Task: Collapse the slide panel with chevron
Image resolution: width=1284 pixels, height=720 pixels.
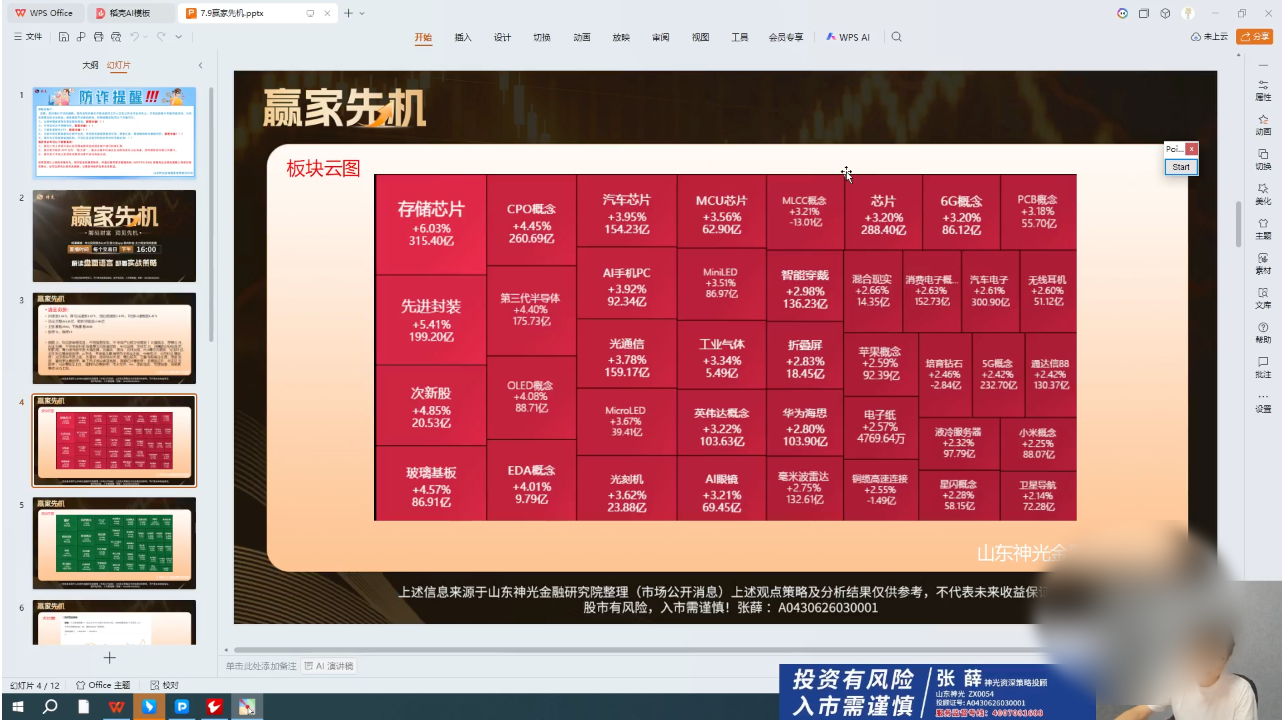Action: click(200, 65)
